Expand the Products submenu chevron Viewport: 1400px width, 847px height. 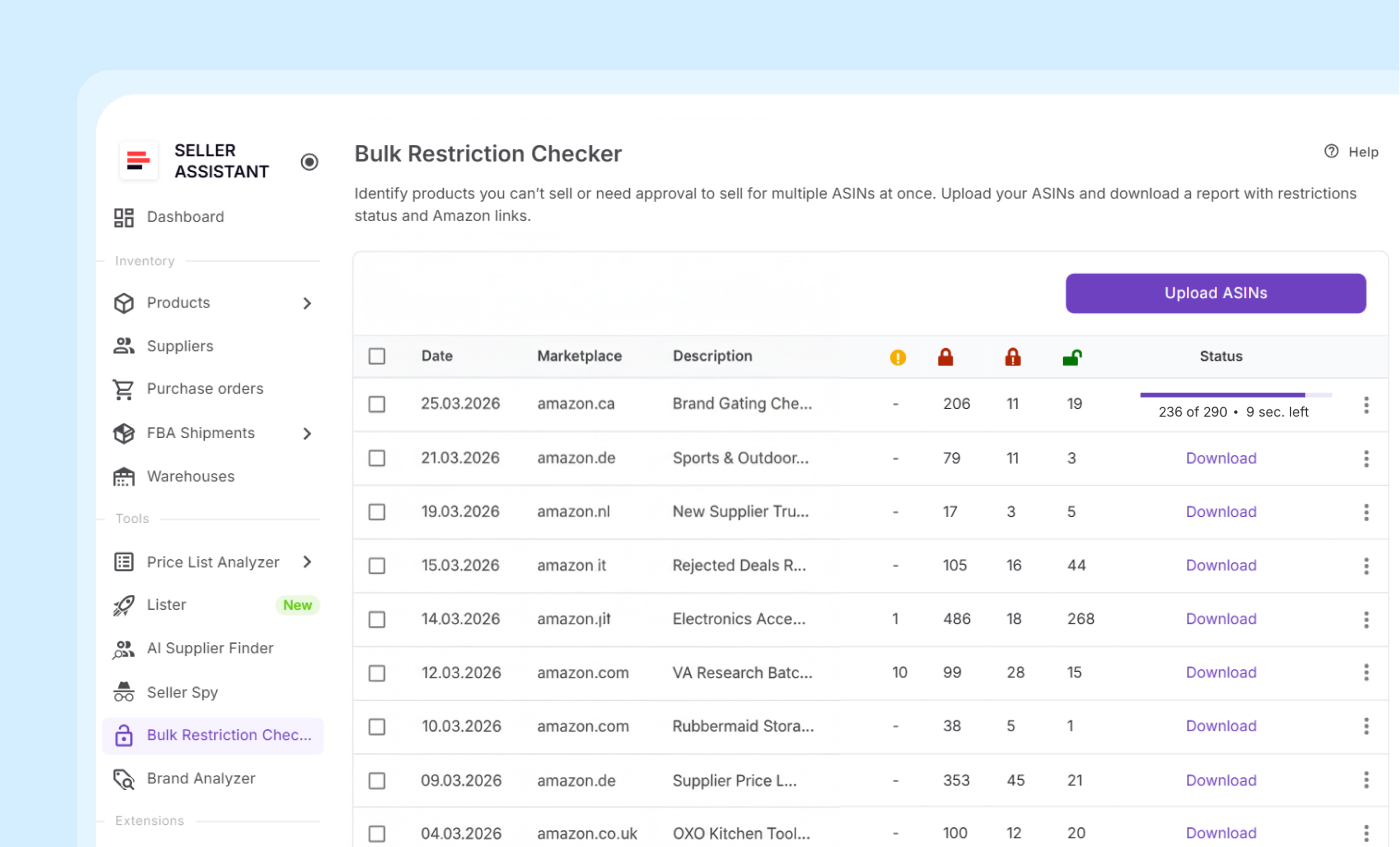pos(307,303)
